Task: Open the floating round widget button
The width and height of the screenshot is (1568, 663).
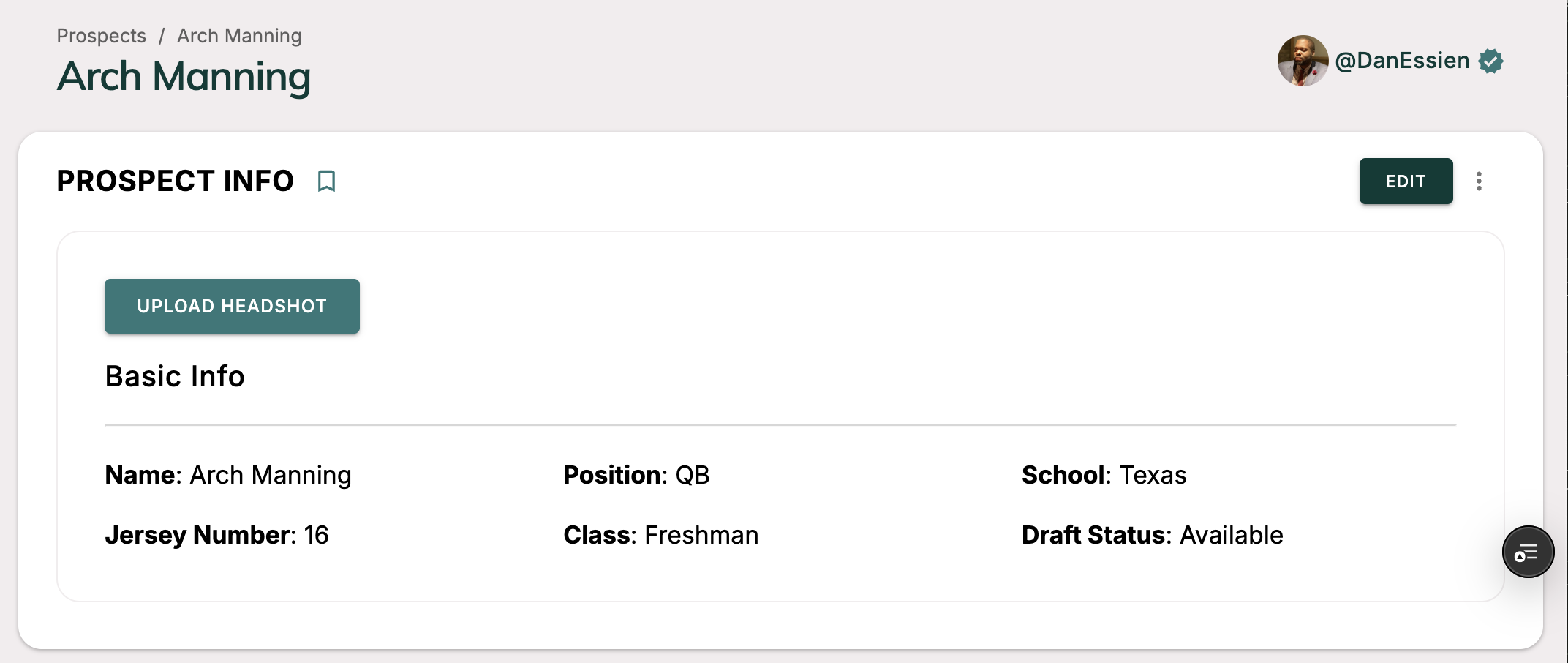Action: (1528, 552)
